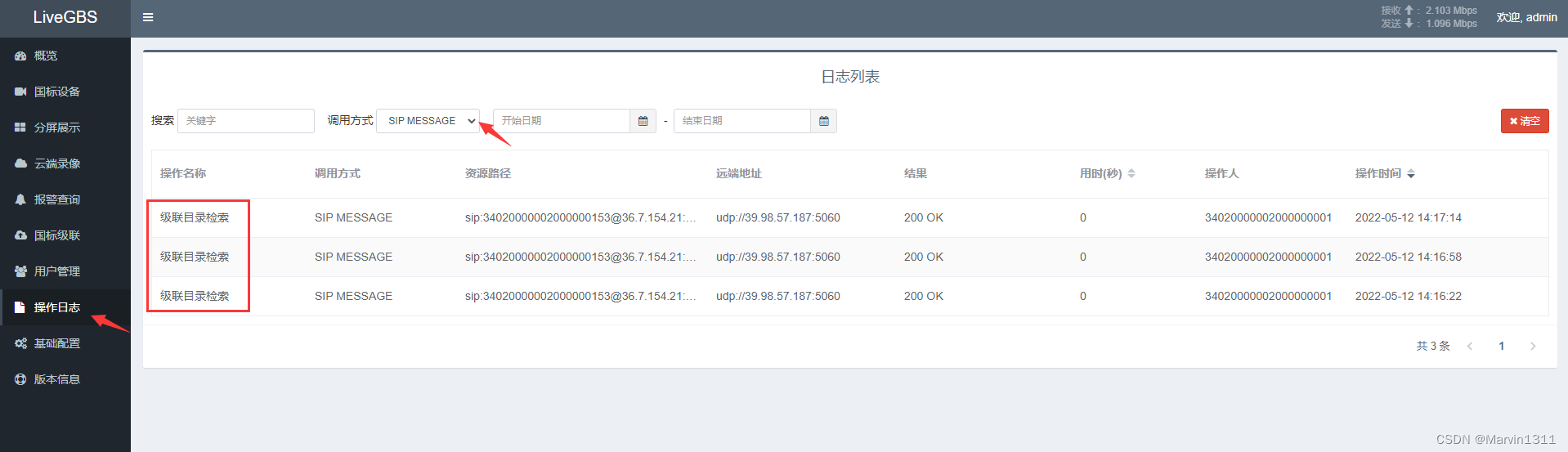This screenshot has height=452, width=1568.
Task: Focus the 关键字 search input
Action: click(x=246, y=121)
